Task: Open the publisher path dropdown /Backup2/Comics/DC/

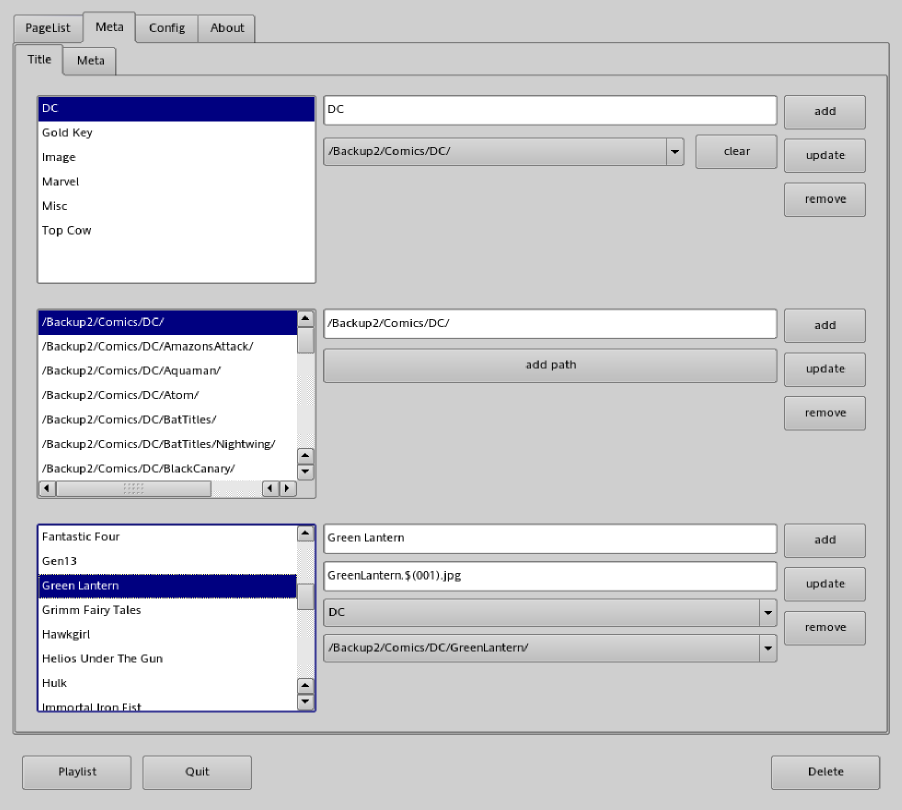Action: pos(503,151)
